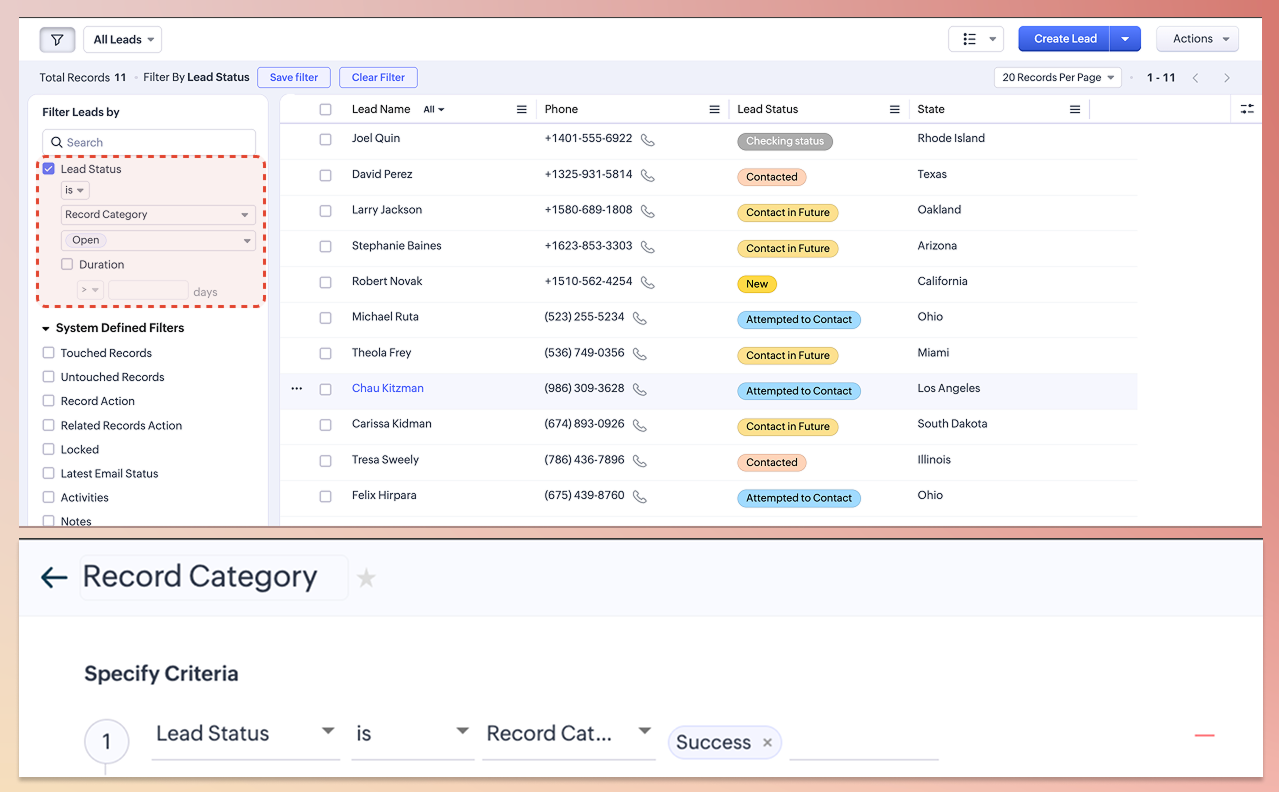Open the Actions menu
Screen dimensions: 1279x792
pyautogui.click(x=1197, y=39)
